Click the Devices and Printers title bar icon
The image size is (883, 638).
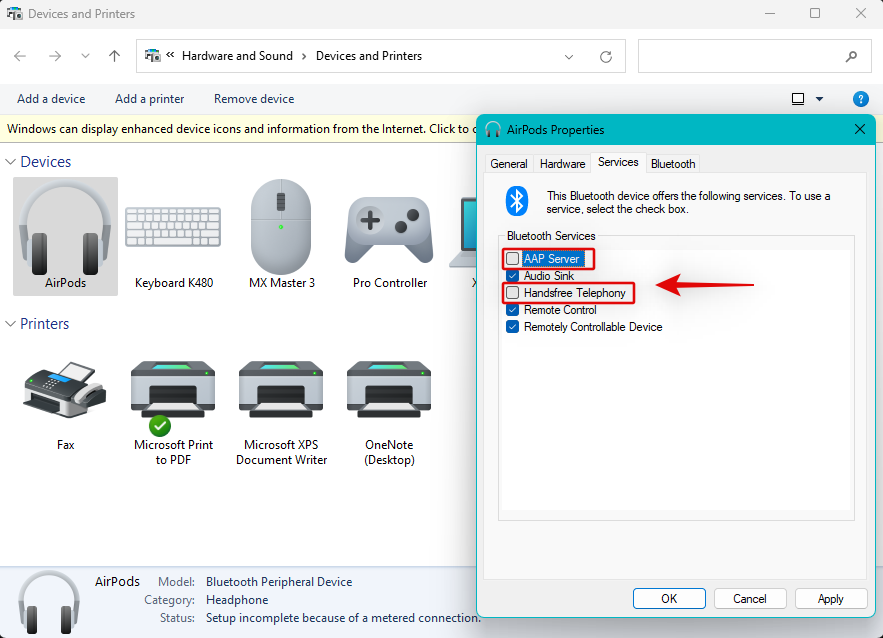(x=14, y=14)
